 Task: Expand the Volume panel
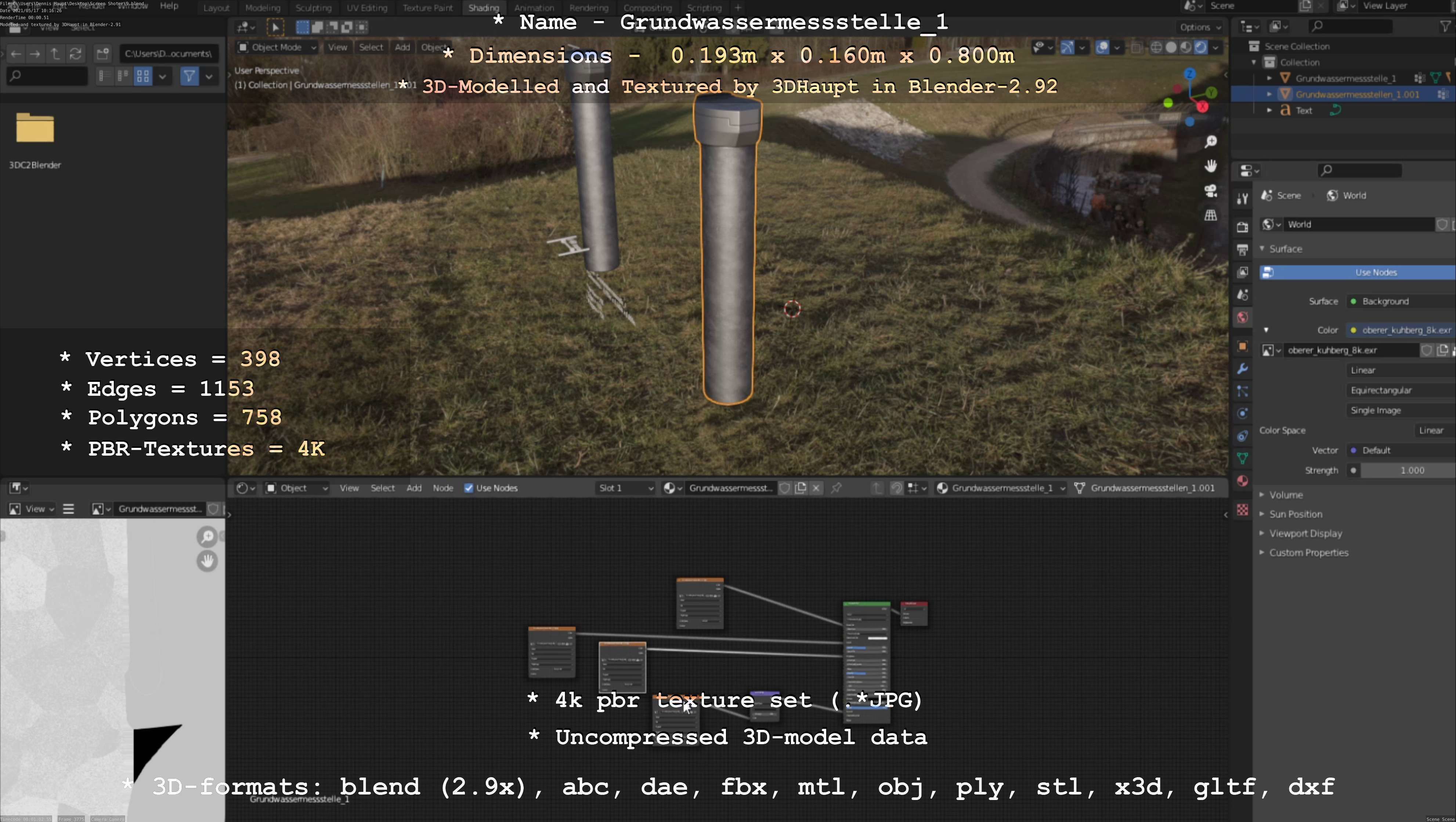pyautogui.click(x=1285, y=495)
